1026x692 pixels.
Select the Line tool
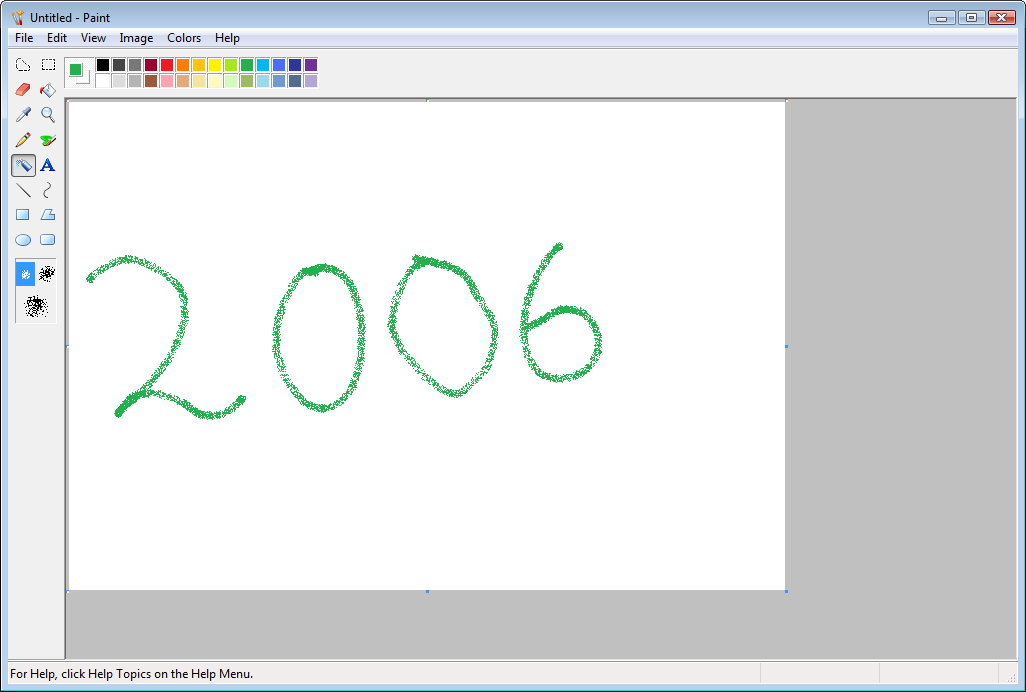pyautogui.click(x=23, y=189)
